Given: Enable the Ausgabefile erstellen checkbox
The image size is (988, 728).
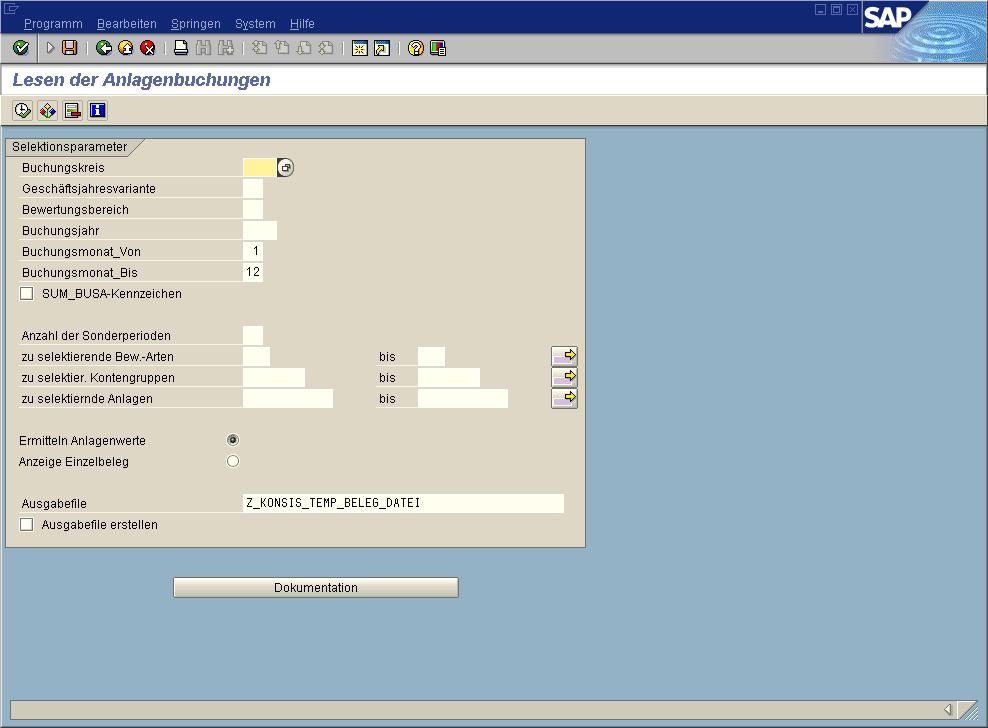Looking at the screenshot, I should point(26,524).
